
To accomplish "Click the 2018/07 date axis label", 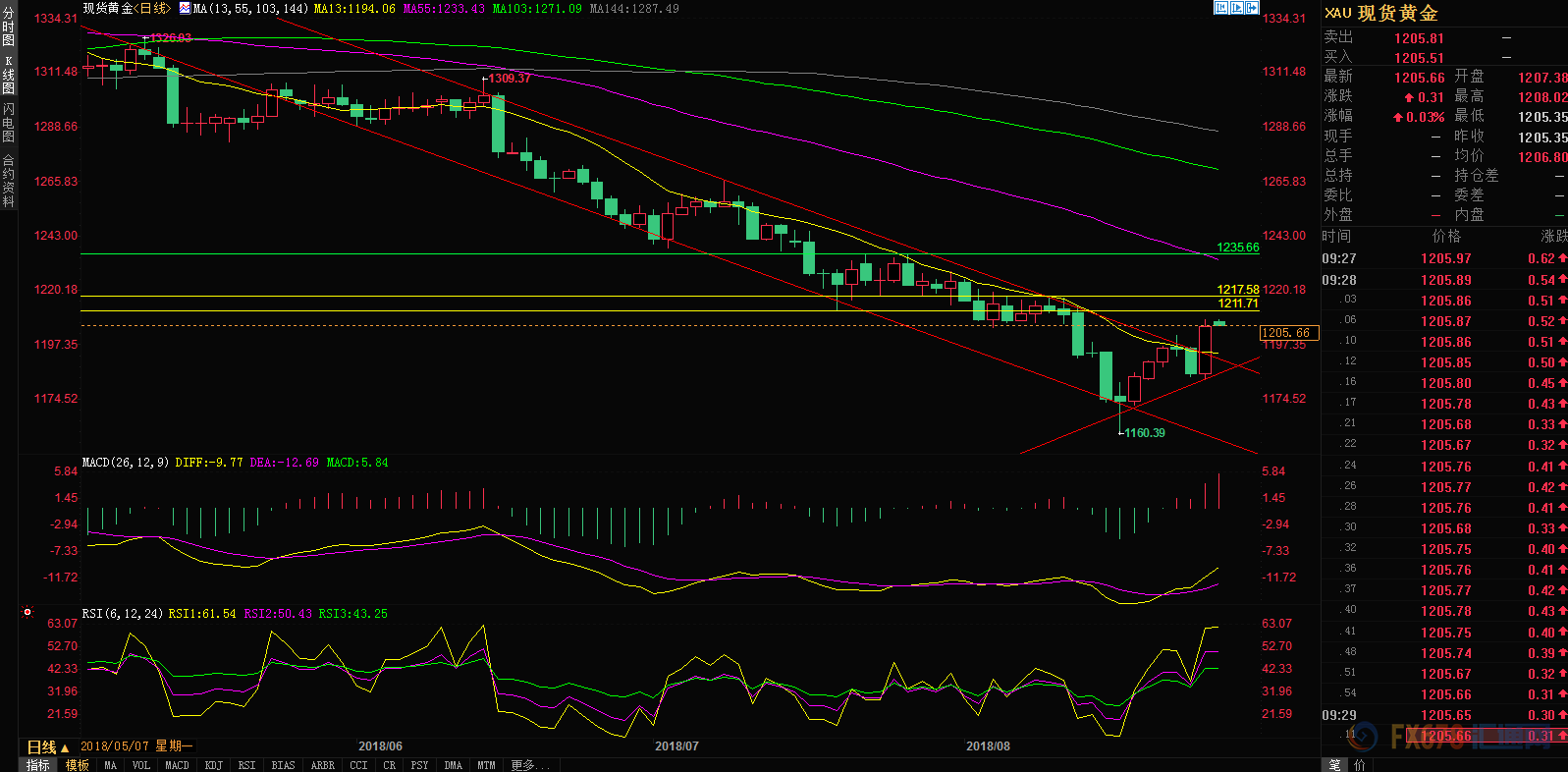I will (x=676, y=746).
